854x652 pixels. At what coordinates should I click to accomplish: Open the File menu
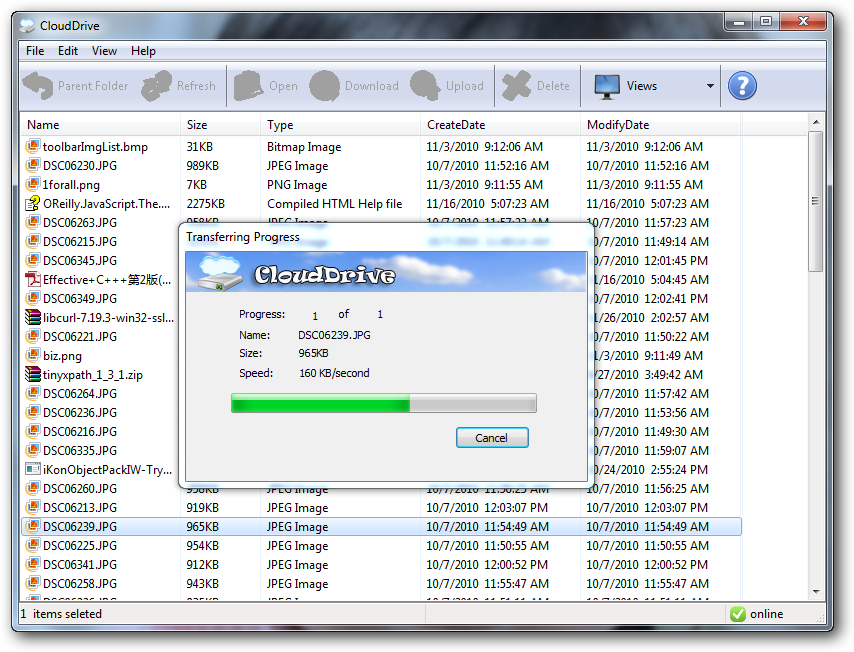(x=35, y=51)
